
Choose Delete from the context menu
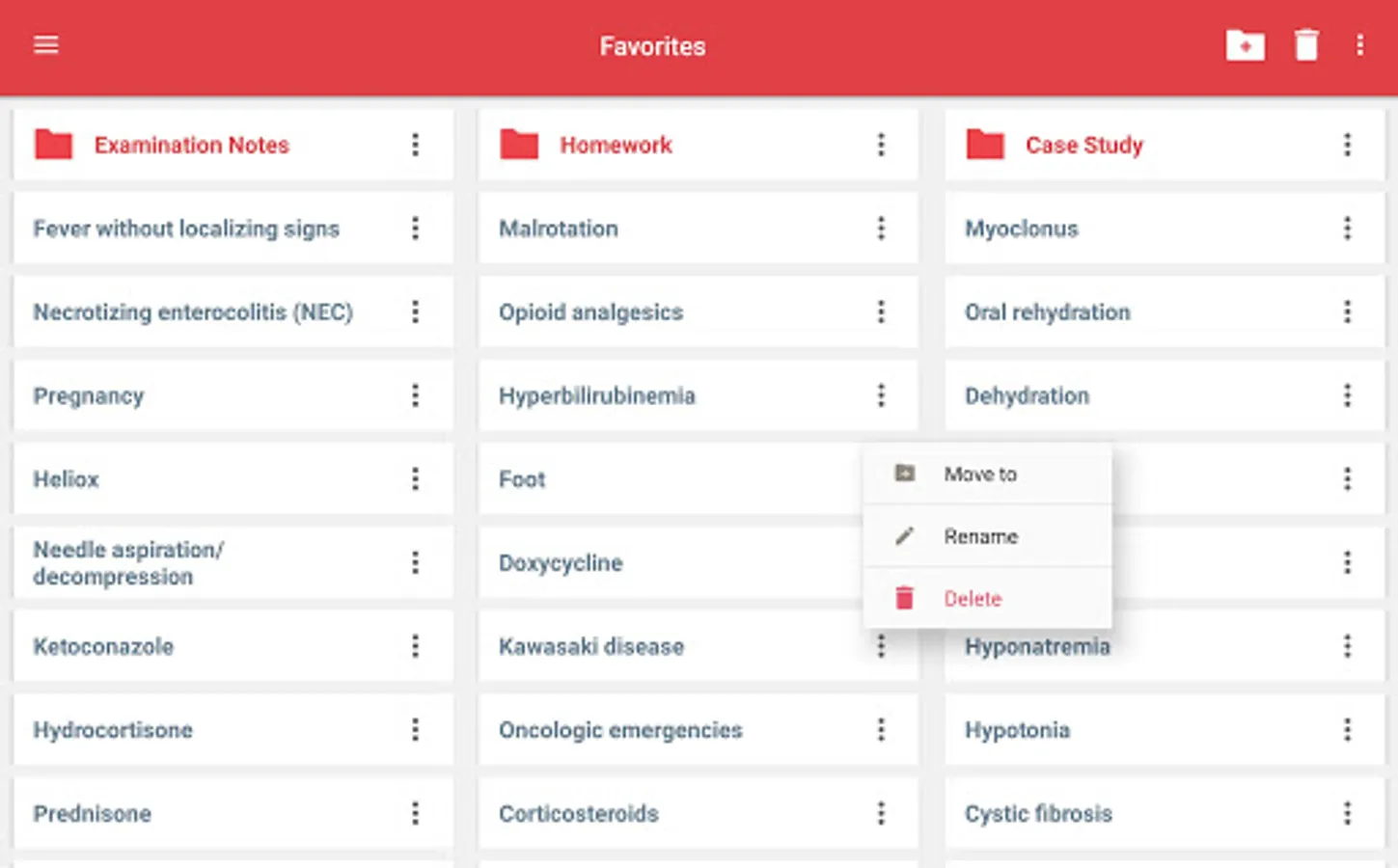click(x=973, y=599)
